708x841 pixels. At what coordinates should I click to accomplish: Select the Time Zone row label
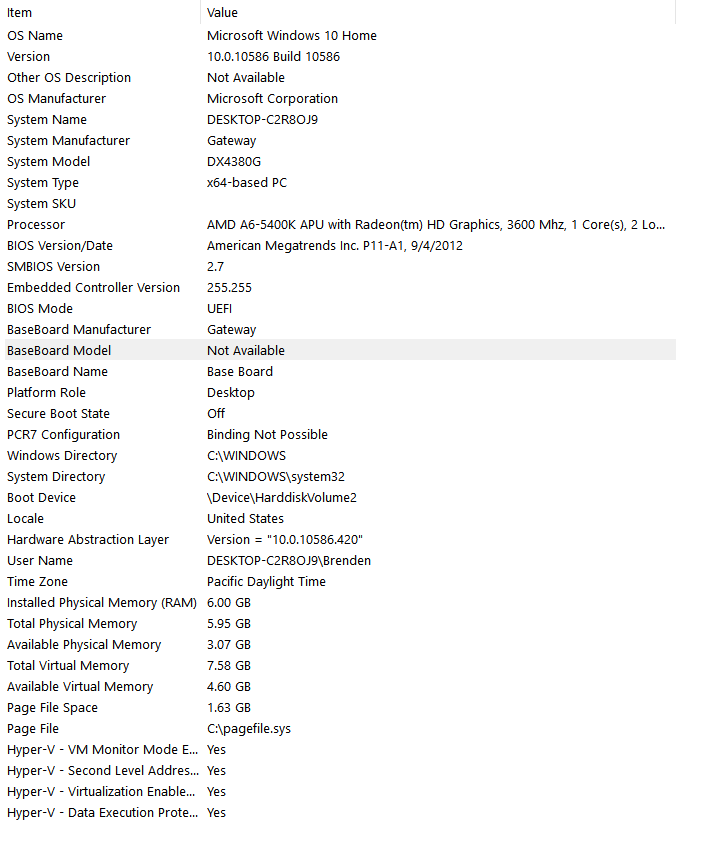click(x=38, y=581)
